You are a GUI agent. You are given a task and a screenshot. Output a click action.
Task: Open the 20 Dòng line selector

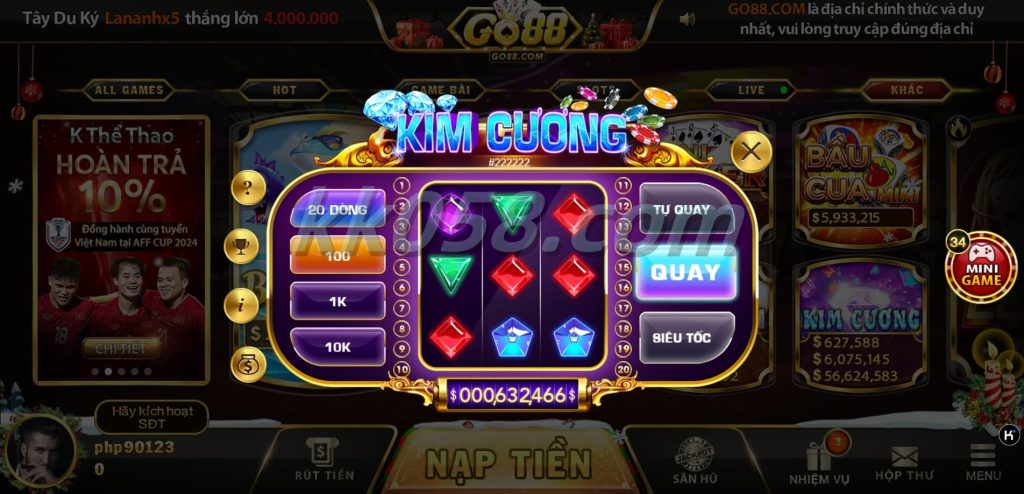(x=338, y=209)
